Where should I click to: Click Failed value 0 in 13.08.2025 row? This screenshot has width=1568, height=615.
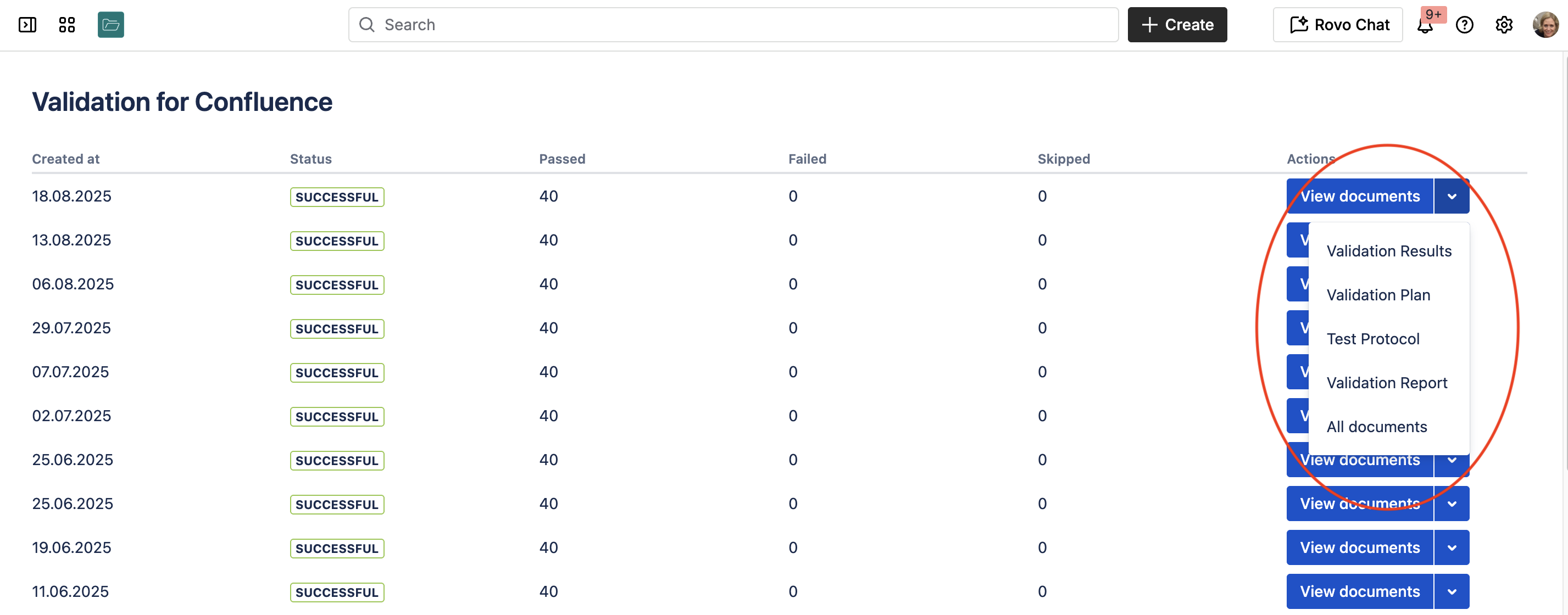click(x=793, y=239)
